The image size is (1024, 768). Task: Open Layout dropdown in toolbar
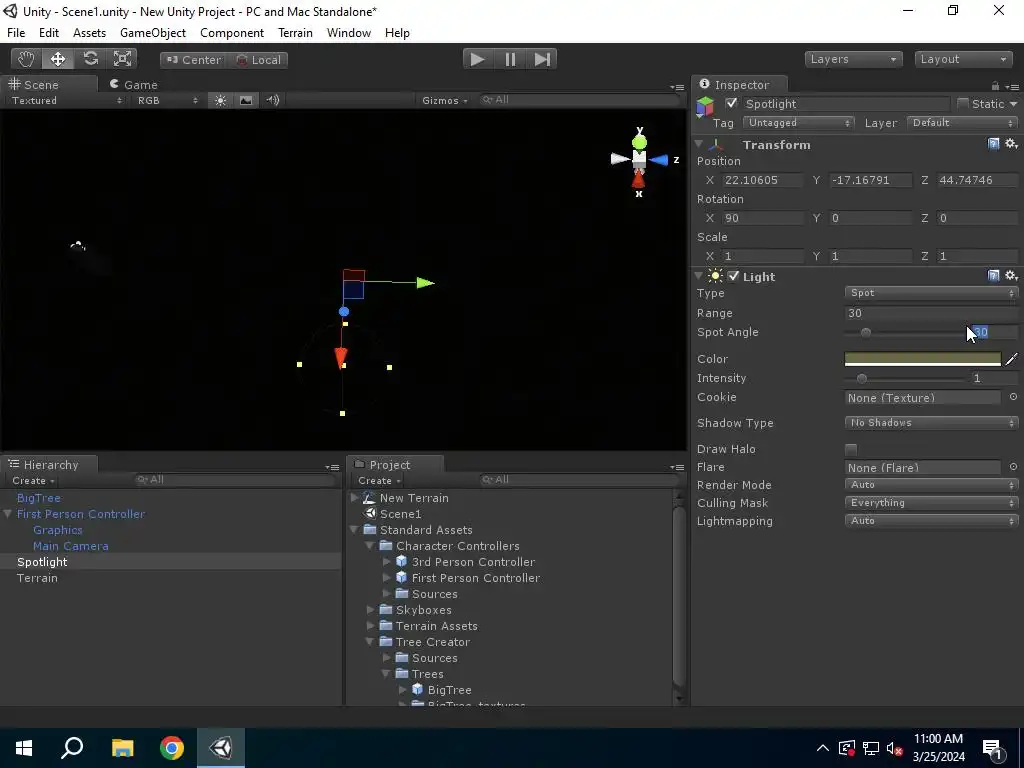963,59
